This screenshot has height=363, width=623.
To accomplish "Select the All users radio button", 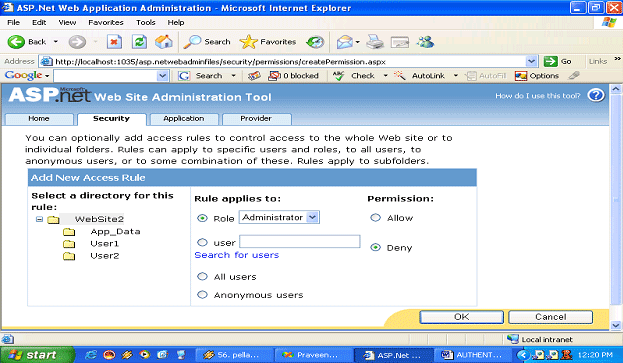I will tap(202, 276).
